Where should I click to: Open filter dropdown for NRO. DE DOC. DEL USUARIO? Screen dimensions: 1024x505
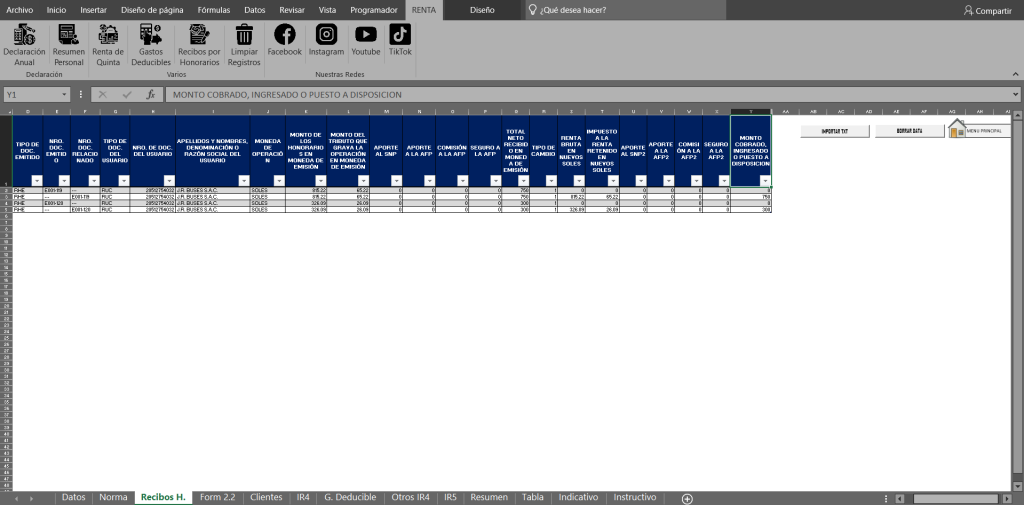(169, 181)
